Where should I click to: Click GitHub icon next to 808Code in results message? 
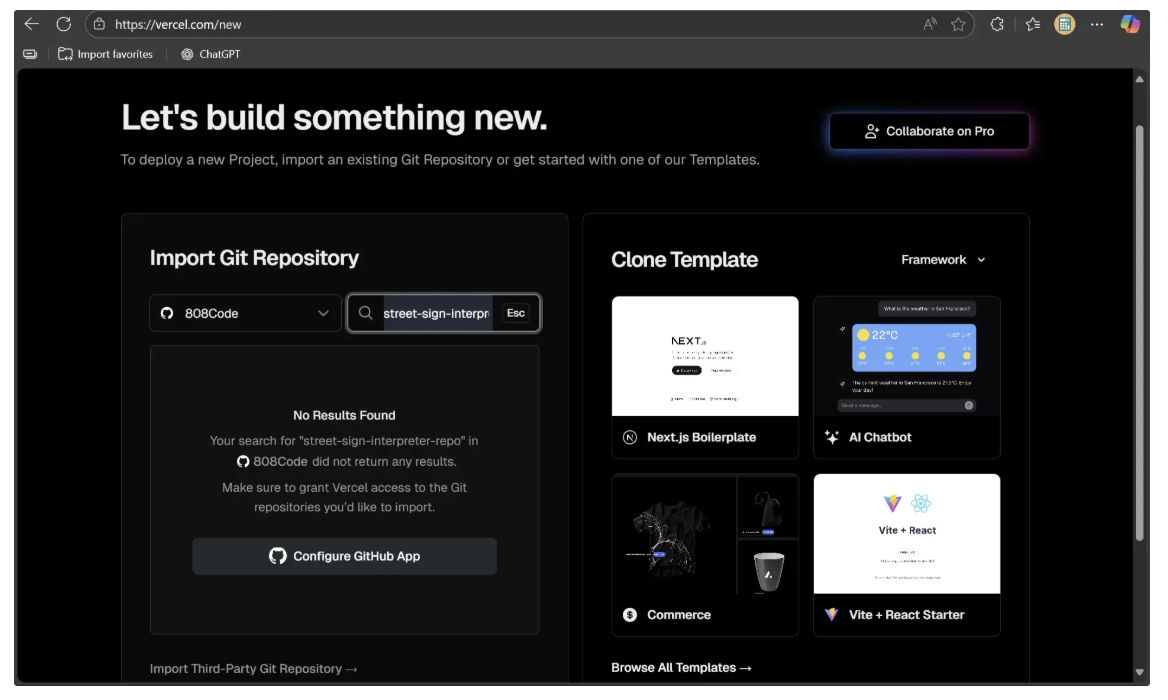pyautogui.click(x=243, y=462)
